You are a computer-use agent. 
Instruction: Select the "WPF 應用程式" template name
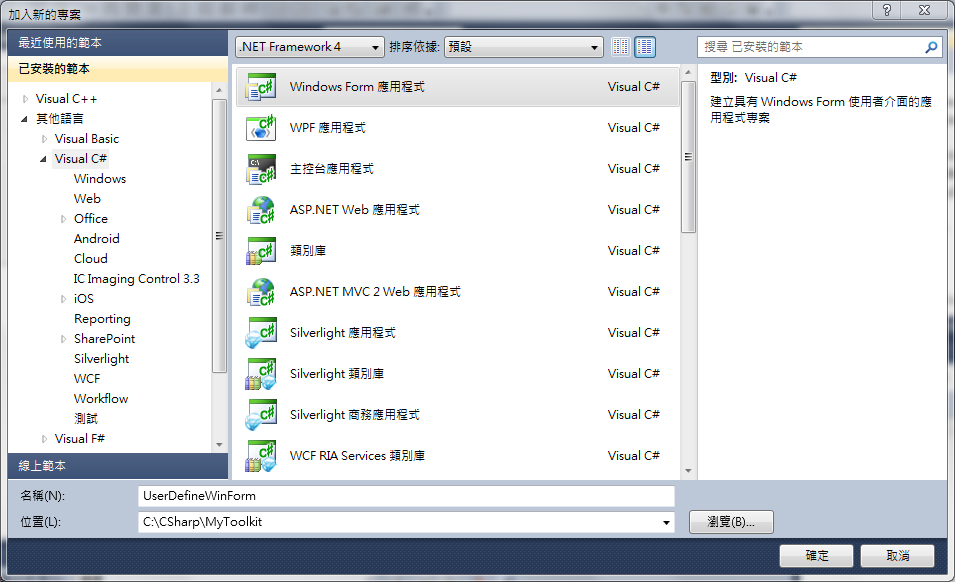[328, 128]
